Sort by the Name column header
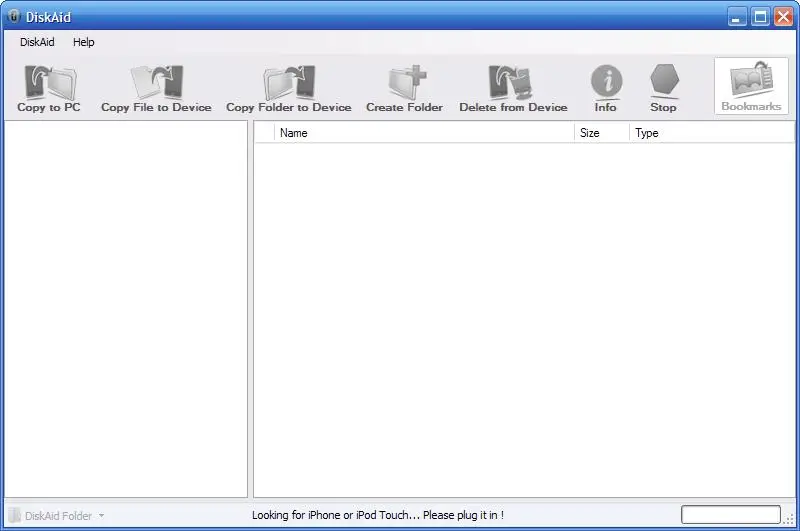The image size is (800, 531). [424, 133]
